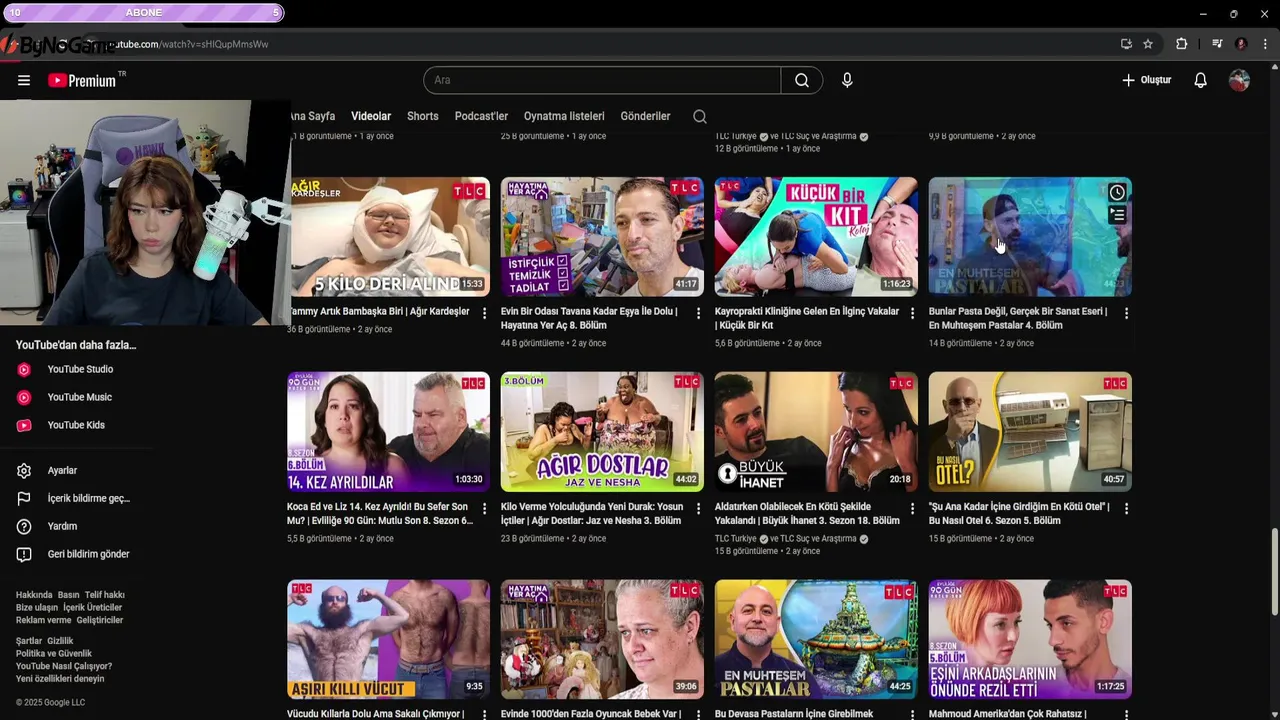
Task: Click the page vertical scrollbar thumb
Action: click(x=1274, y=571)
